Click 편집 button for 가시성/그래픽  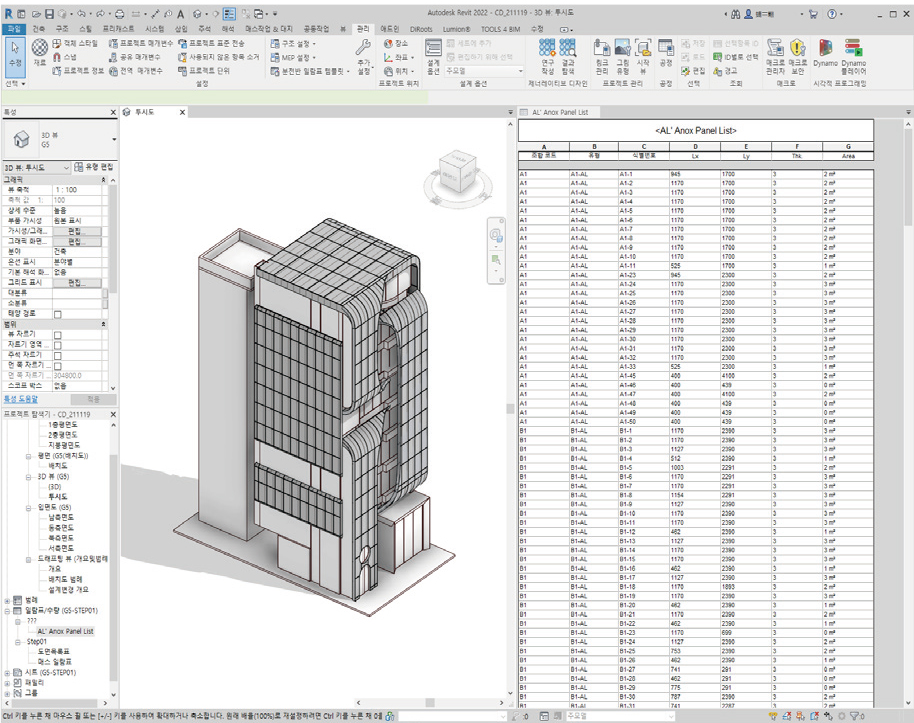(x=76, y=231)
